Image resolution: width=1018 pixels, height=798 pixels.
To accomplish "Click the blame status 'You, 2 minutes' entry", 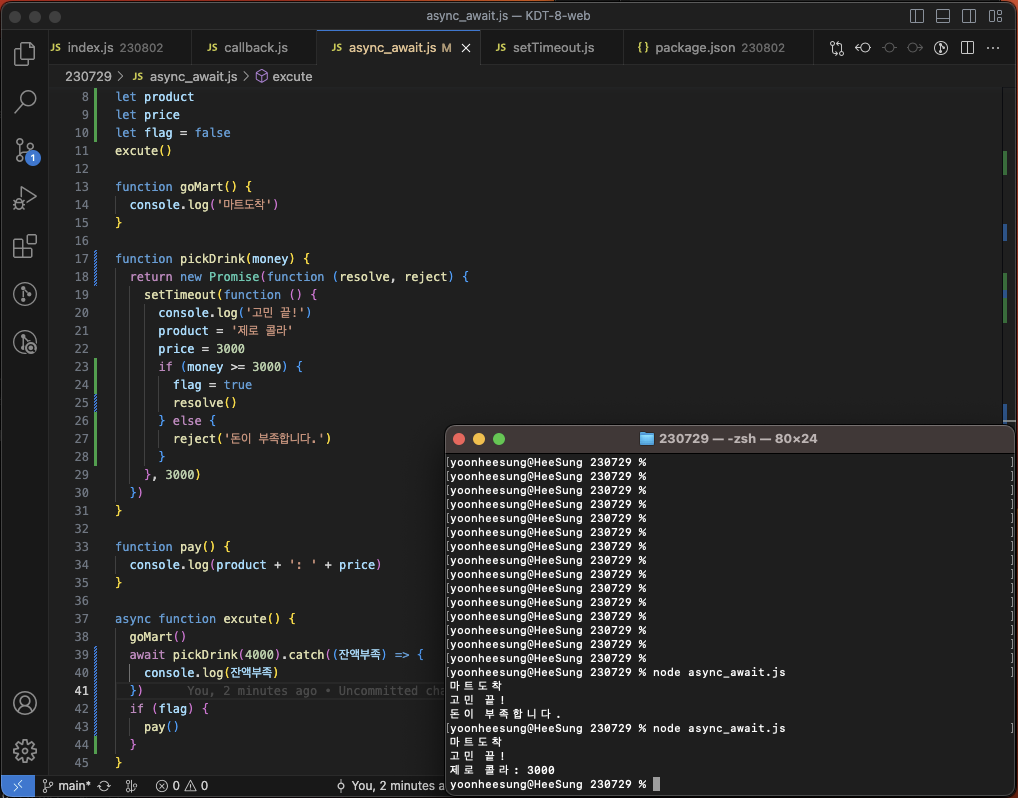I will click(390, 786).
